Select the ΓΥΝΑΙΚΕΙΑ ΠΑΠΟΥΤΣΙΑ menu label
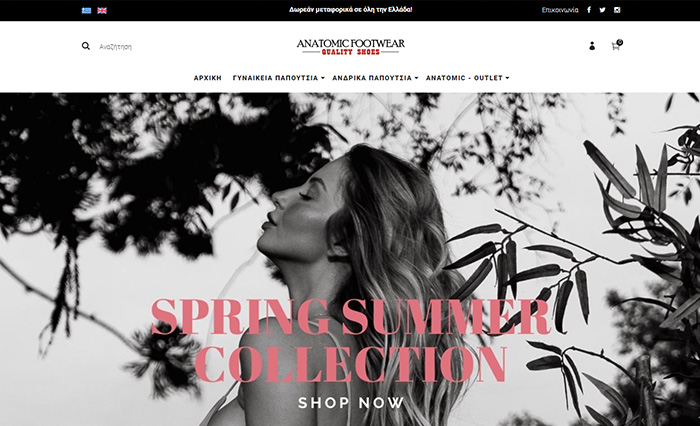This screenshot has width=700, height=426. pyautogui.click(x=275, y=78)
